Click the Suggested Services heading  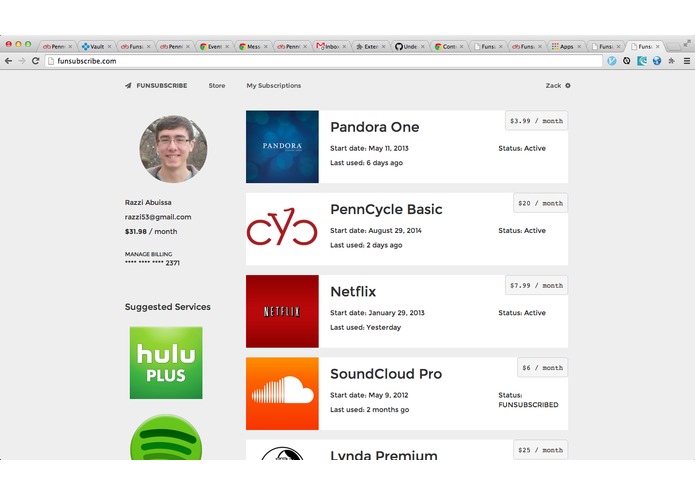pos(168,307)
